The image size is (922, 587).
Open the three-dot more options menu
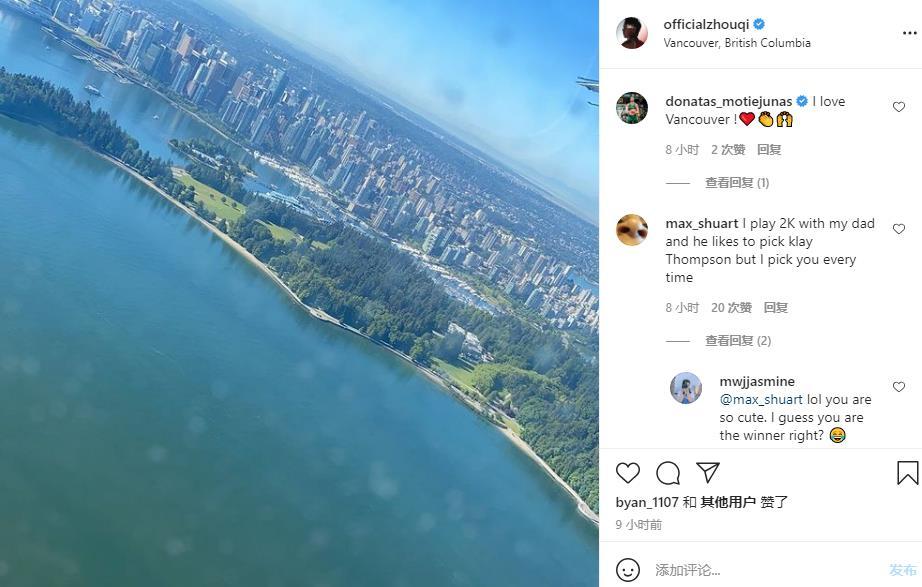(909, 34)
